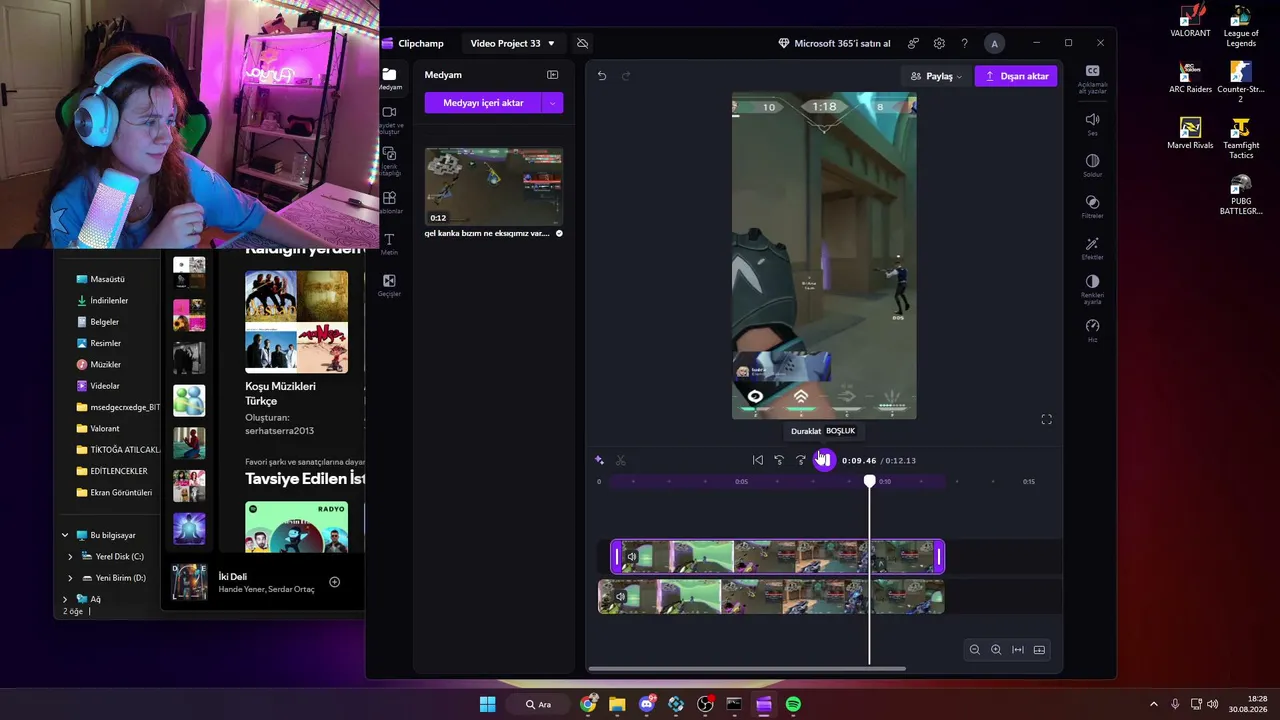Open the Marvel Rivals desktop shortcut
This screenshot has width=1280, height=720.
coord(1190,134)
